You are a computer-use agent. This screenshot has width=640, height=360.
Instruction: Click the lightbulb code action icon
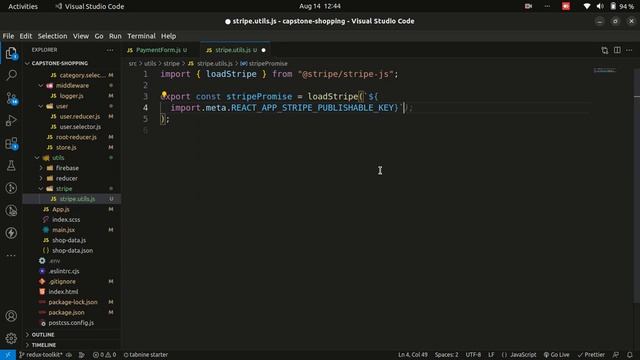pos(164,95)
